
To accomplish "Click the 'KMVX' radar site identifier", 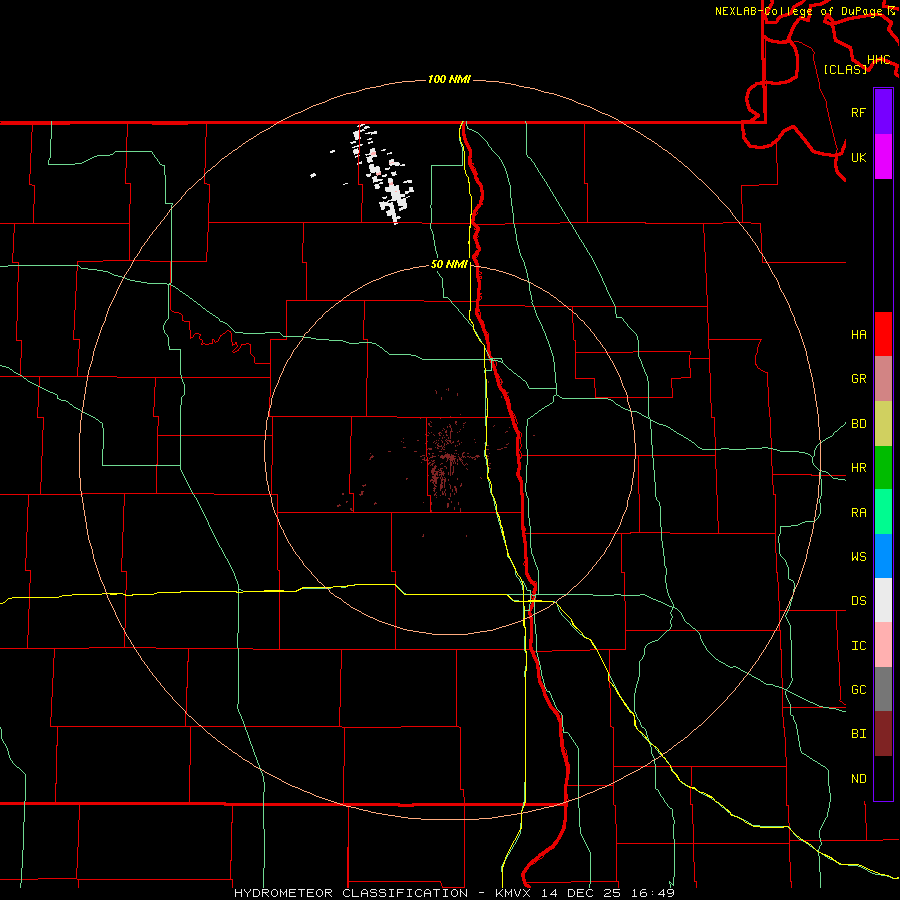I will click(x=513, y=893).
